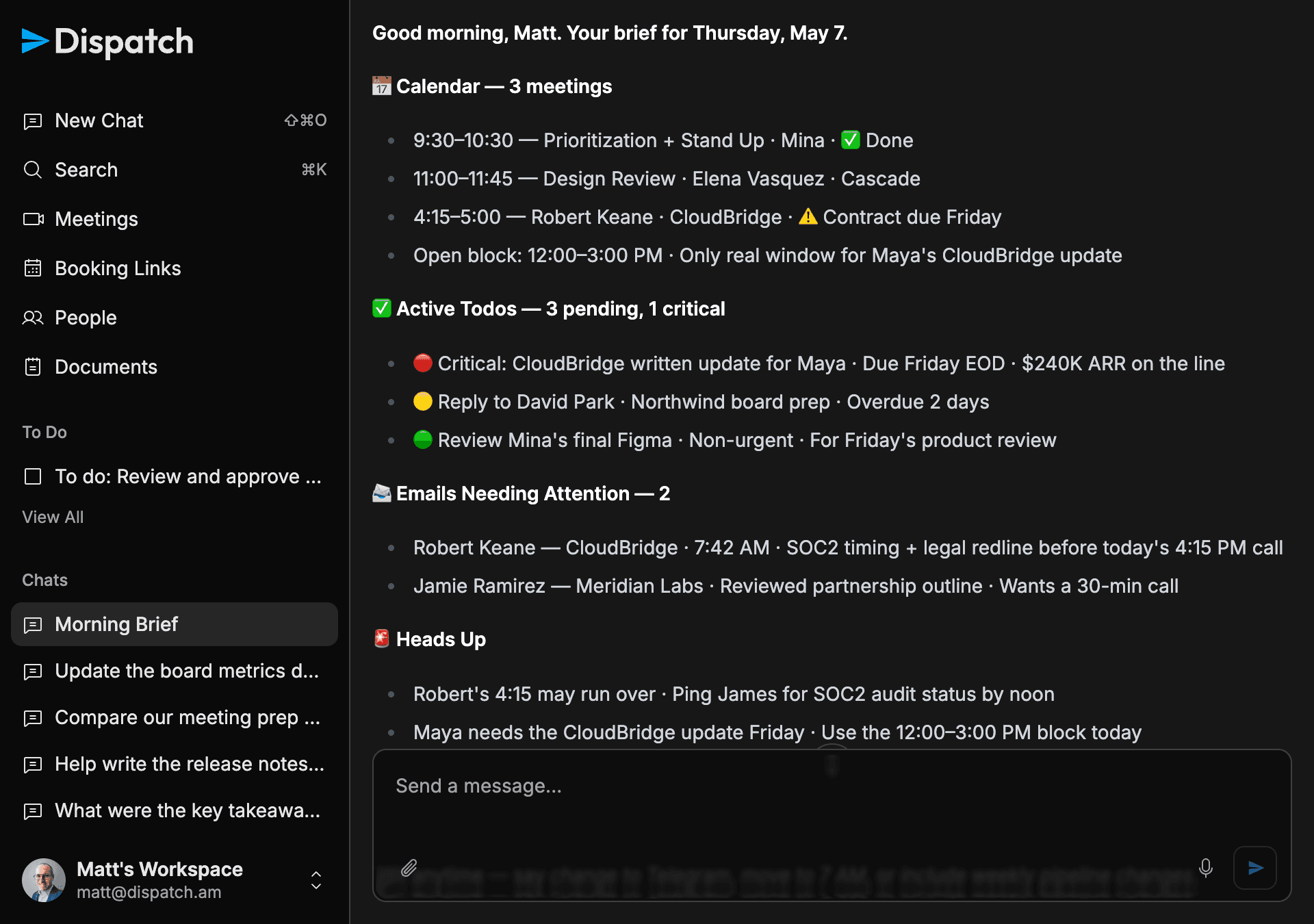The height and width of the screenshot is (924, 1314).
Task: Click the calendar emoji next to Calendar heading
Action: click(x=382, y=86)
